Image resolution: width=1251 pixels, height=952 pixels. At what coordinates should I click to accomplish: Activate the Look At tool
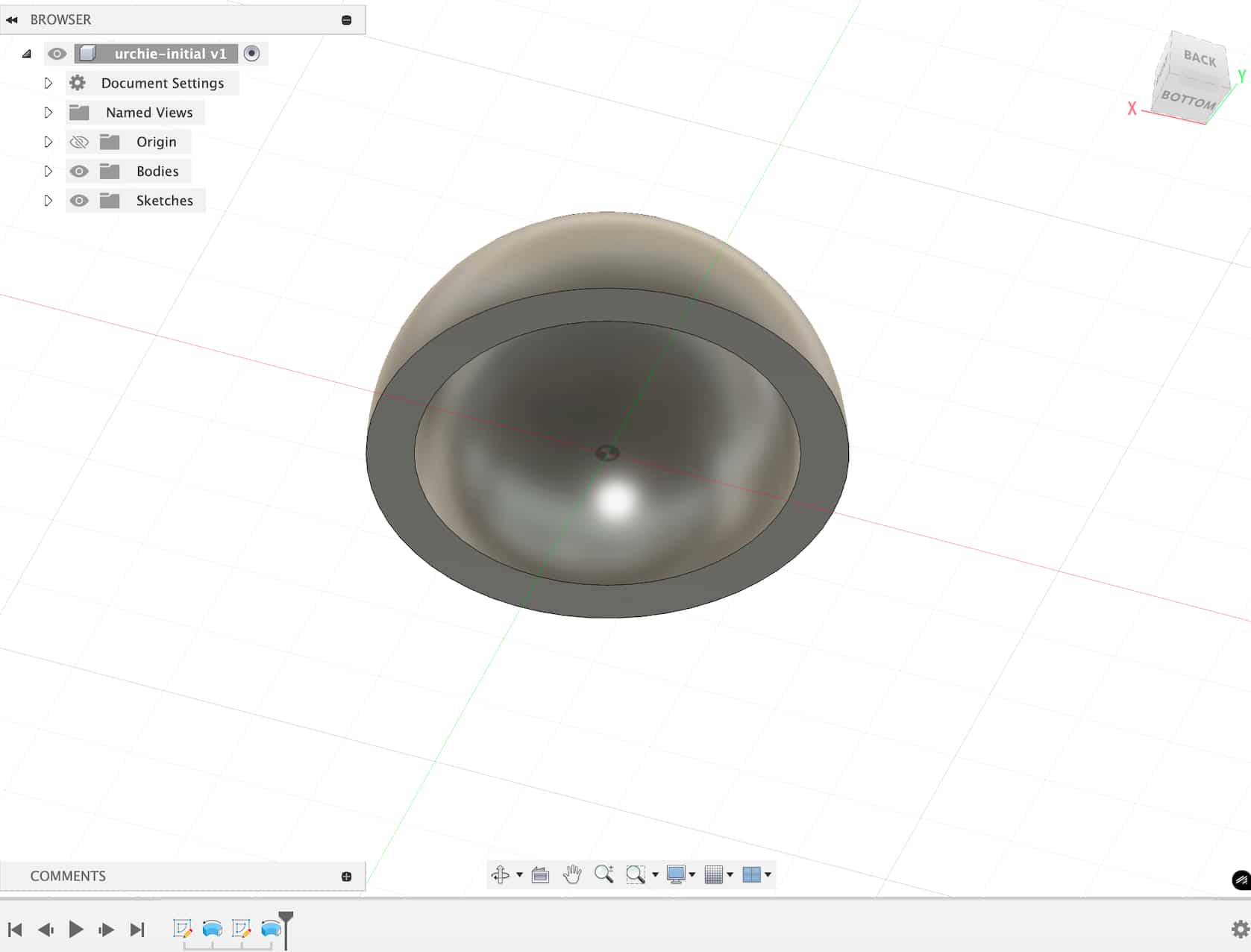click(540, 874)
